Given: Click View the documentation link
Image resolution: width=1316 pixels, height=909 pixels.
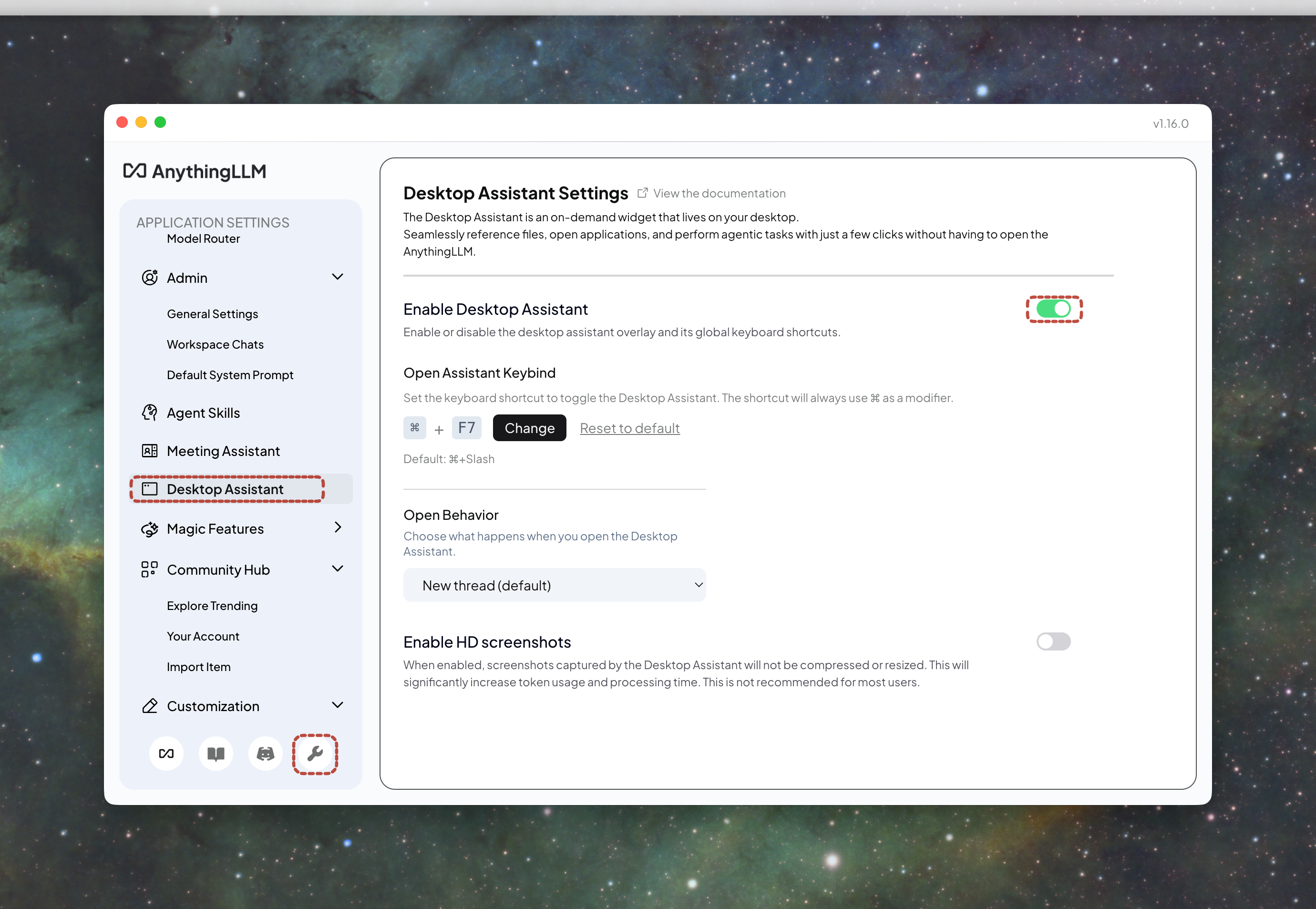Looking at the screenshot, I should coord(719,193).
